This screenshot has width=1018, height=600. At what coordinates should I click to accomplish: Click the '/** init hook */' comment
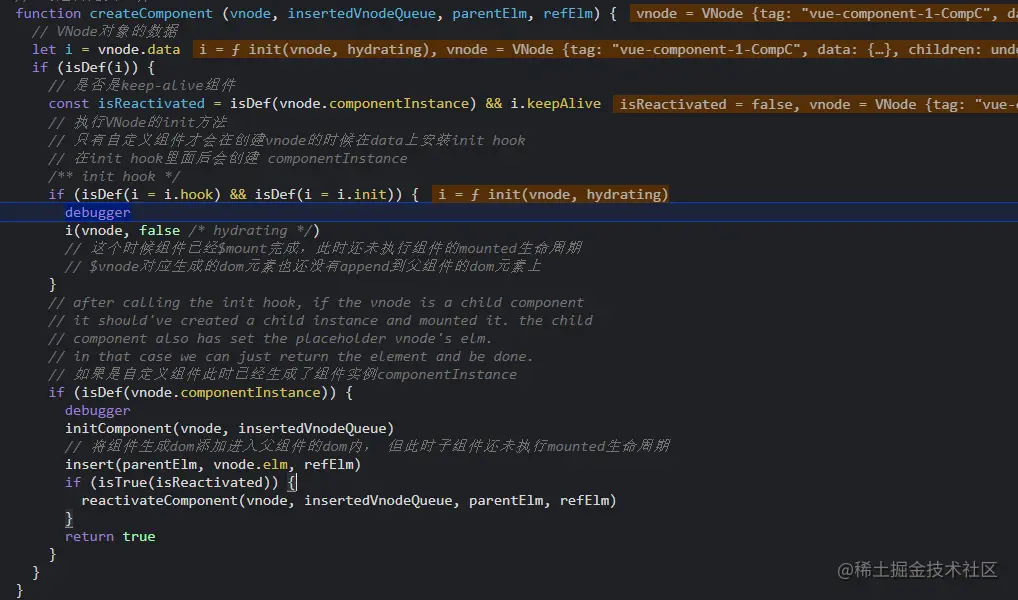[x=114, y=176]
